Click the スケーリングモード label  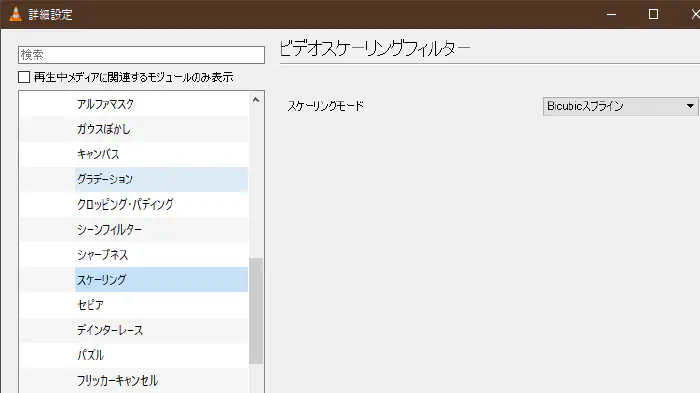click(x=325, y=106)
